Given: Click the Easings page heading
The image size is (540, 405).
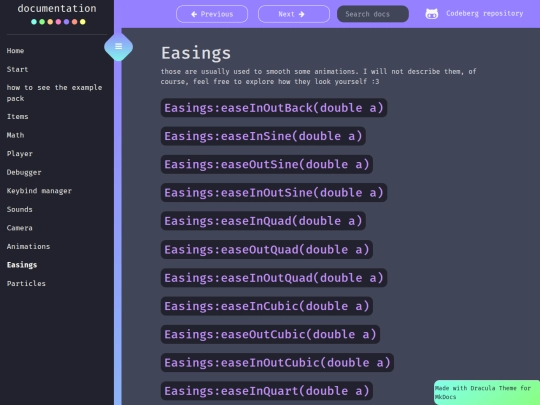Looking at the screenshot, I should (196, 53).
